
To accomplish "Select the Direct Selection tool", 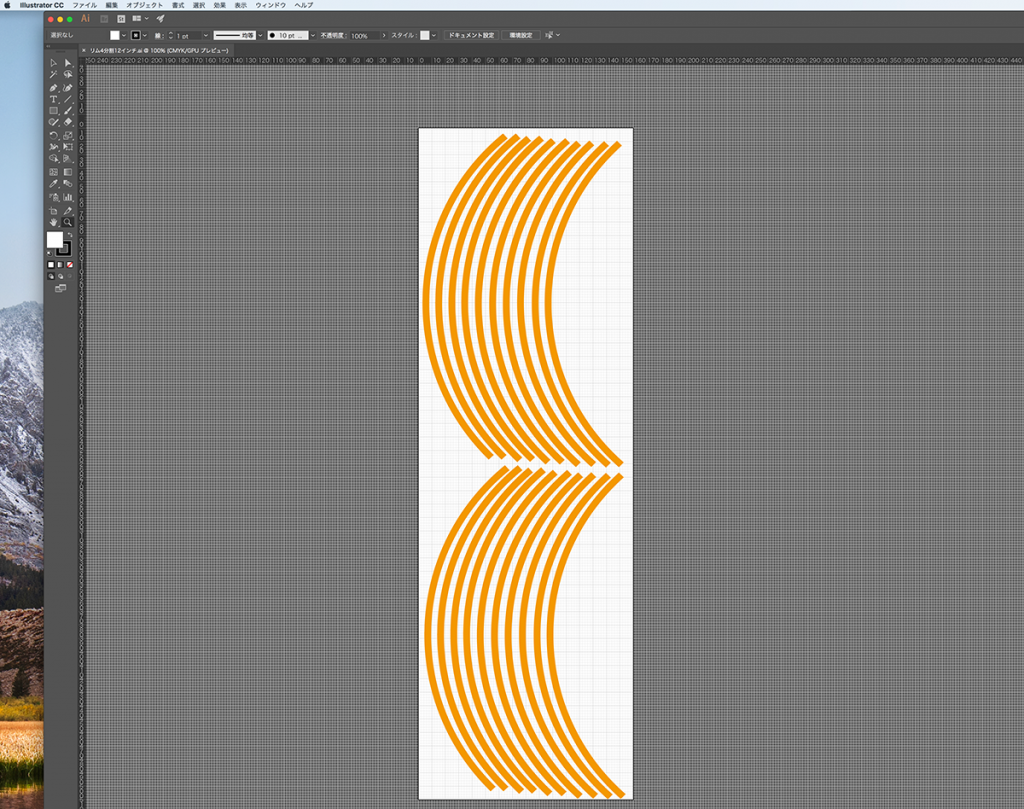I will 68,63.
